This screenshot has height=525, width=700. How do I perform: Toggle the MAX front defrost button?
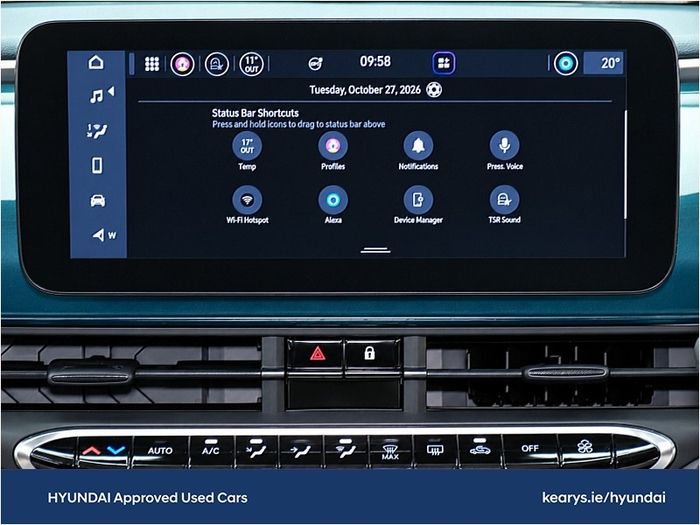pyautogui.click(x=390, y=451)
